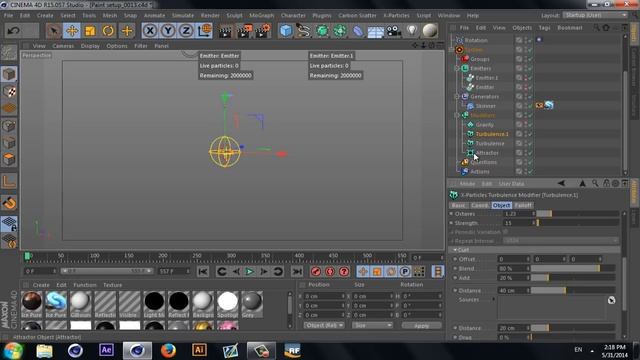Open the Layout Startup dropdown
Screen dimensions: 640x360
595,15
